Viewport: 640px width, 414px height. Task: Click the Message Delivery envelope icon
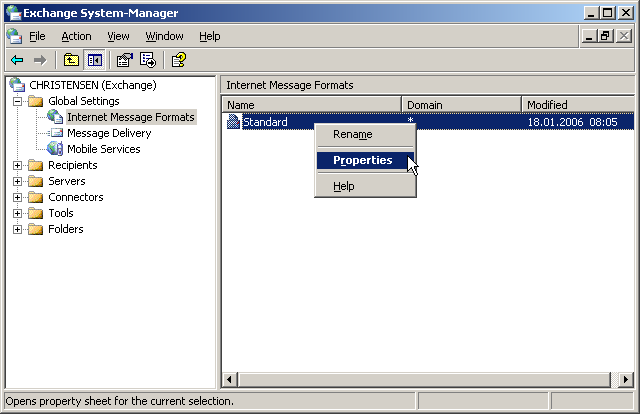[55, 133]
